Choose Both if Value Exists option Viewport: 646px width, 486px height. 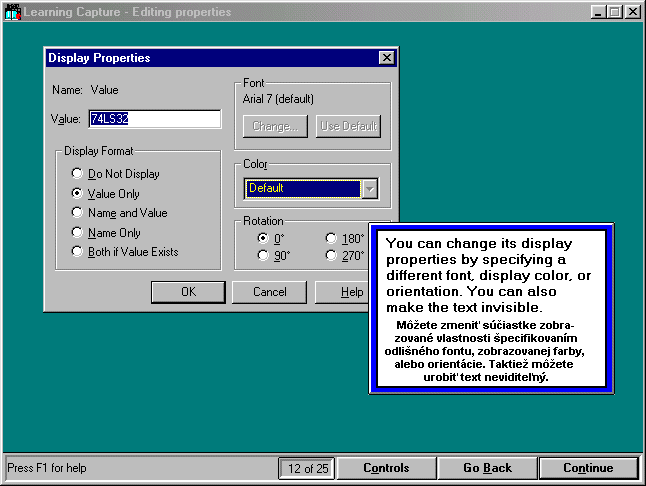pyautogui.click(x=77, y=252)
